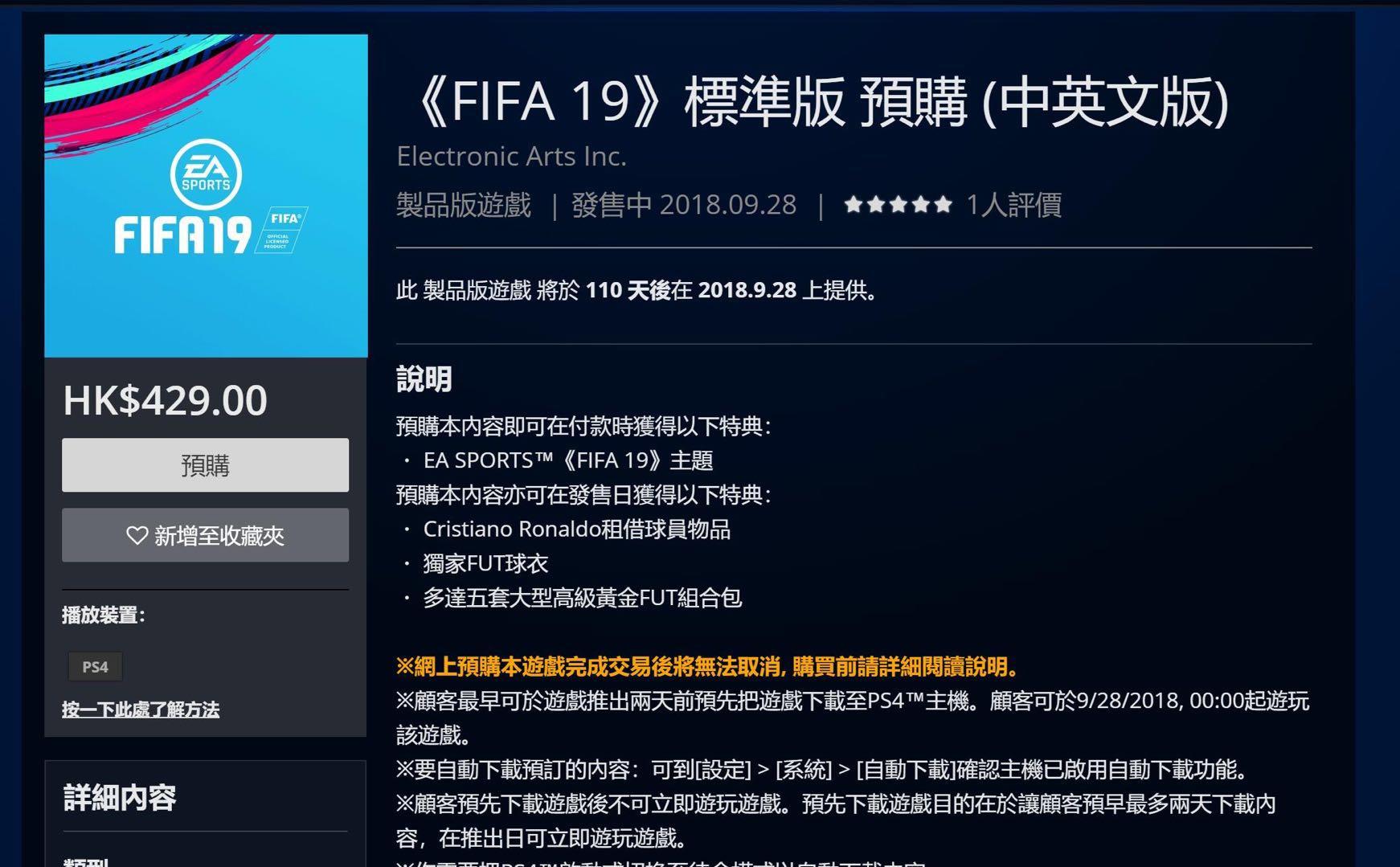This screenshot has height=867, width=1400.
Task: Click the 發售中 2018.09.28 release date
Action: [684, 205]
